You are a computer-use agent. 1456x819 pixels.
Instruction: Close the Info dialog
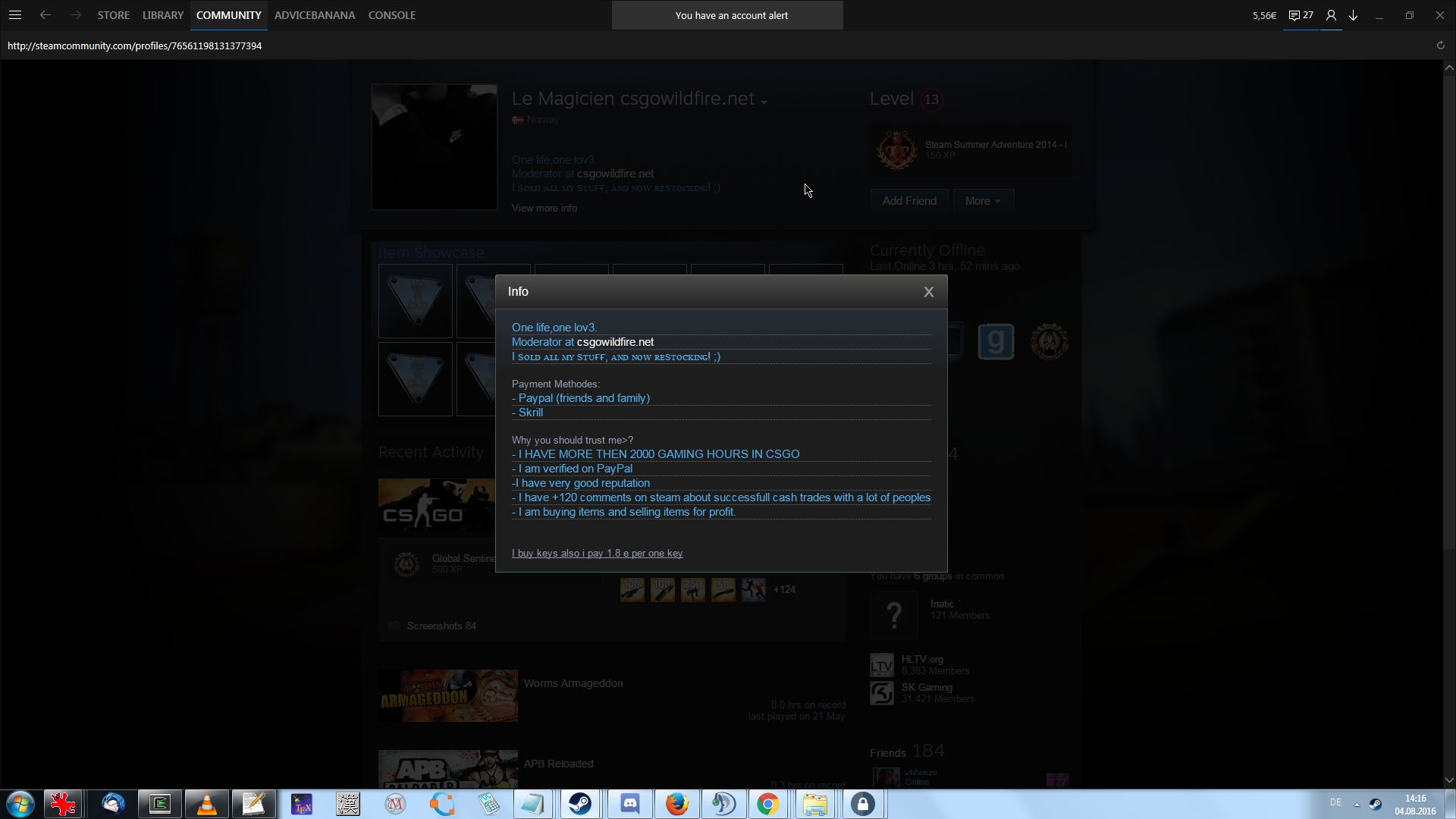pos(928,292)
